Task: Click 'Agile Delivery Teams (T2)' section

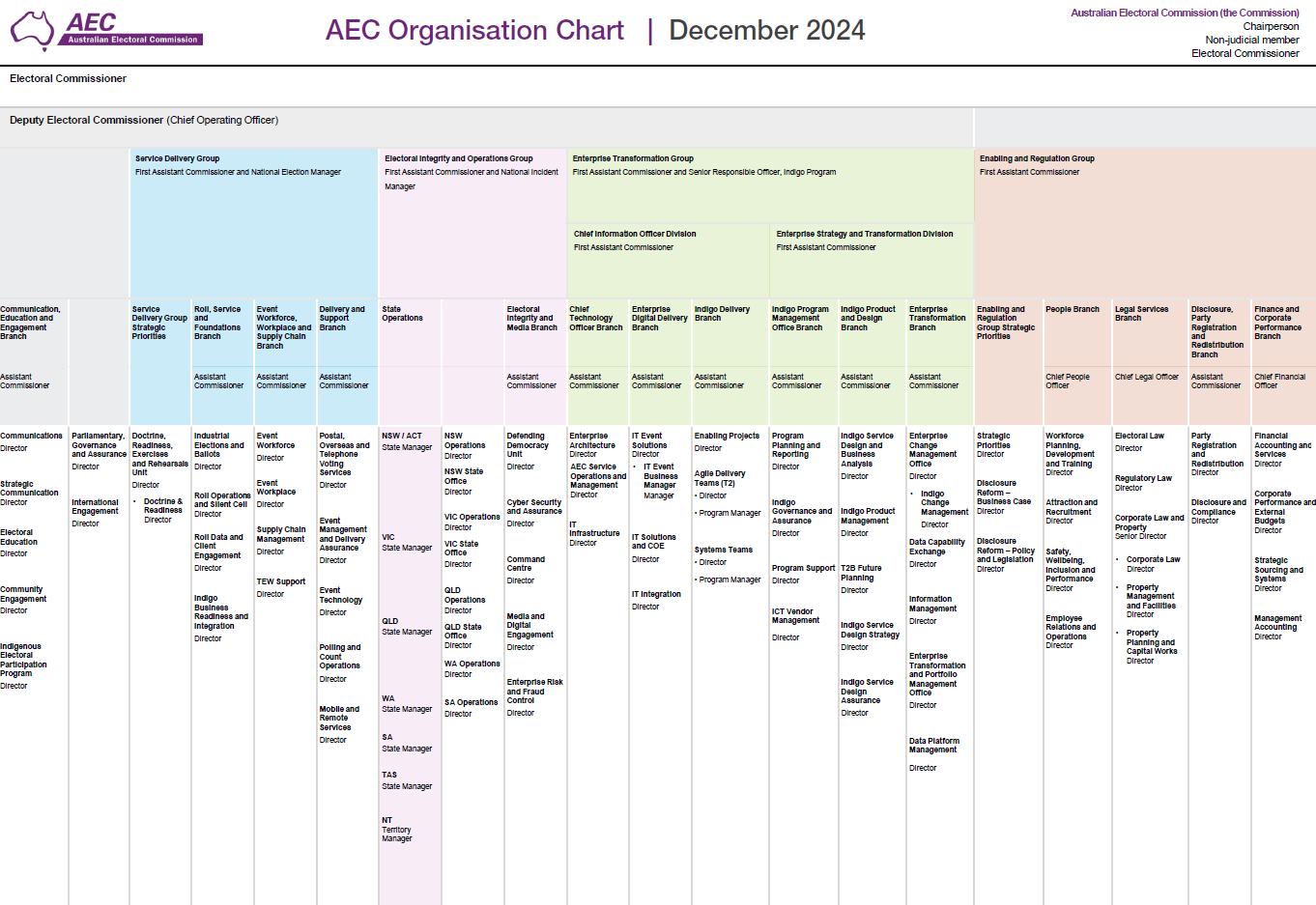Action: tap(720, 478)
